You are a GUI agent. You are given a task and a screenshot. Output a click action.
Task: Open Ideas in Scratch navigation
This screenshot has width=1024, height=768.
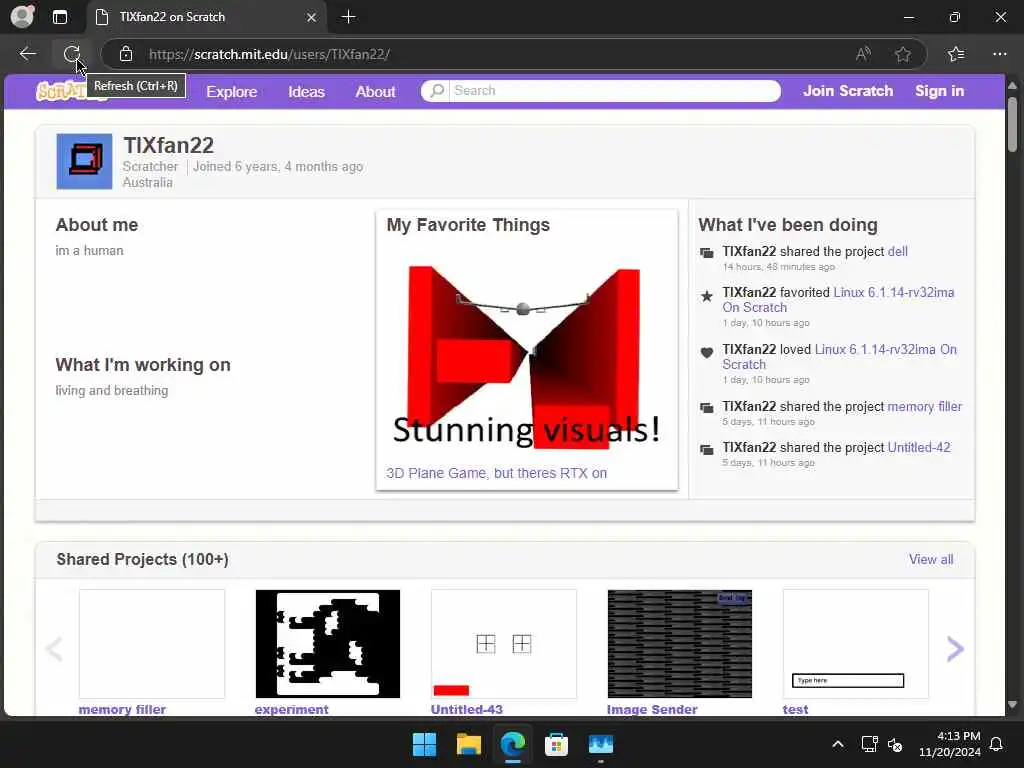coord(306,91)
